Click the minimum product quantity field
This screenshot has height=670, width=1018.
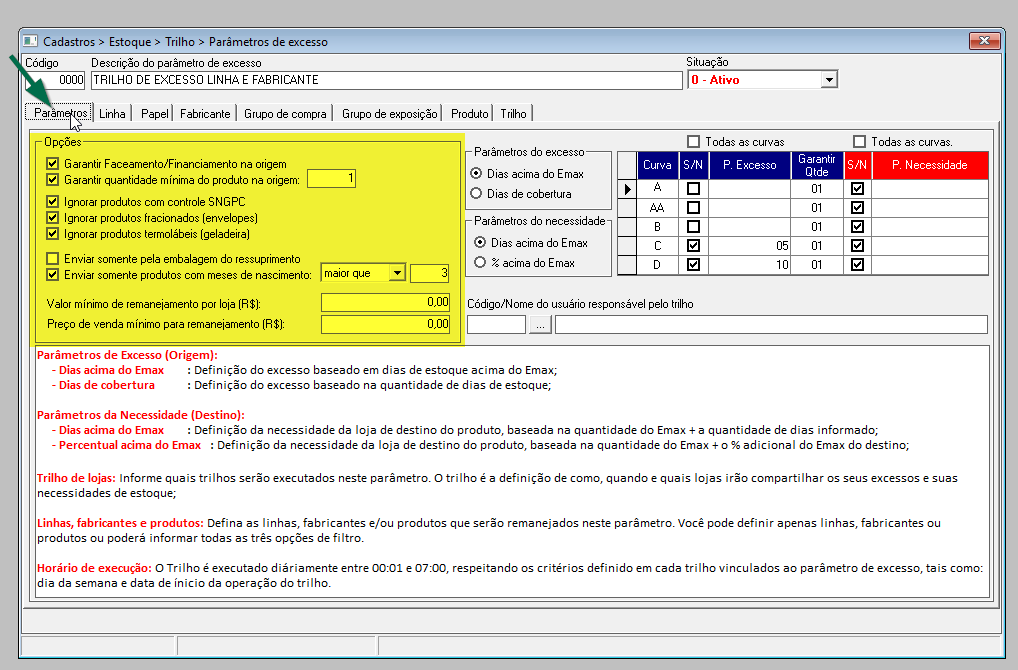click(331, 179)
